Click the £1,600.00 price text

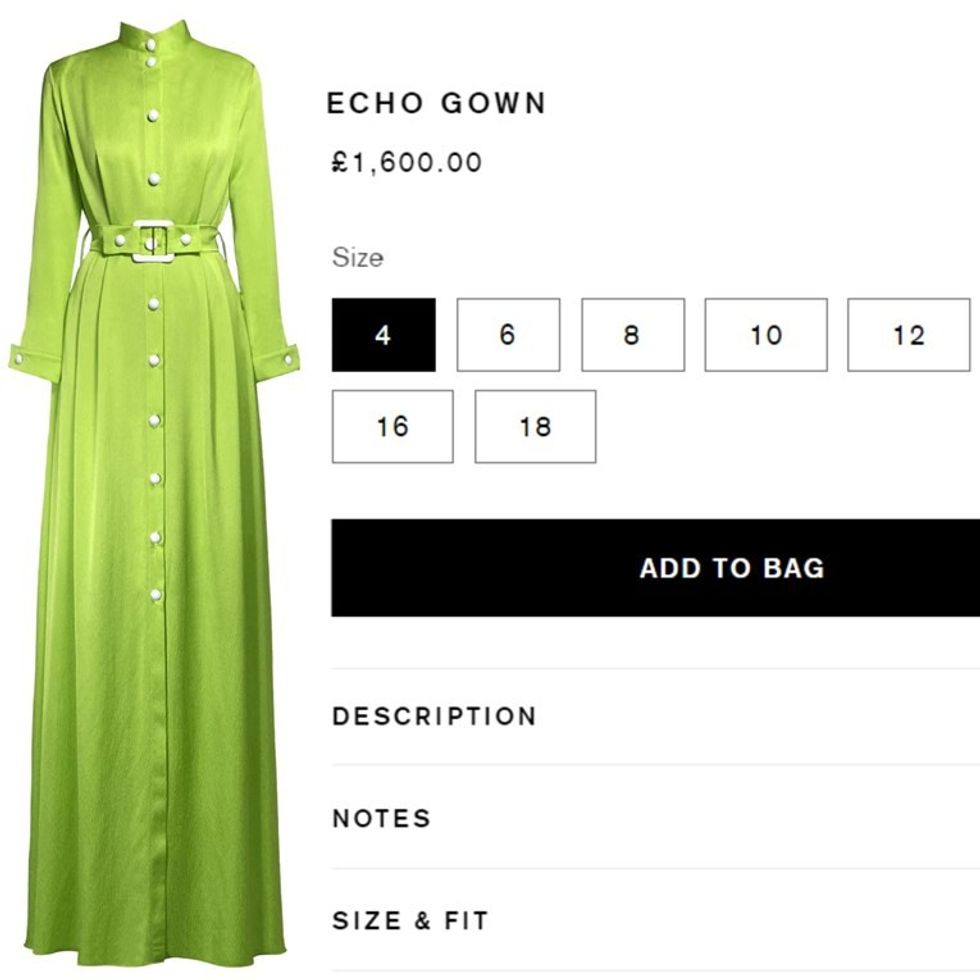[x=407, y=162]
